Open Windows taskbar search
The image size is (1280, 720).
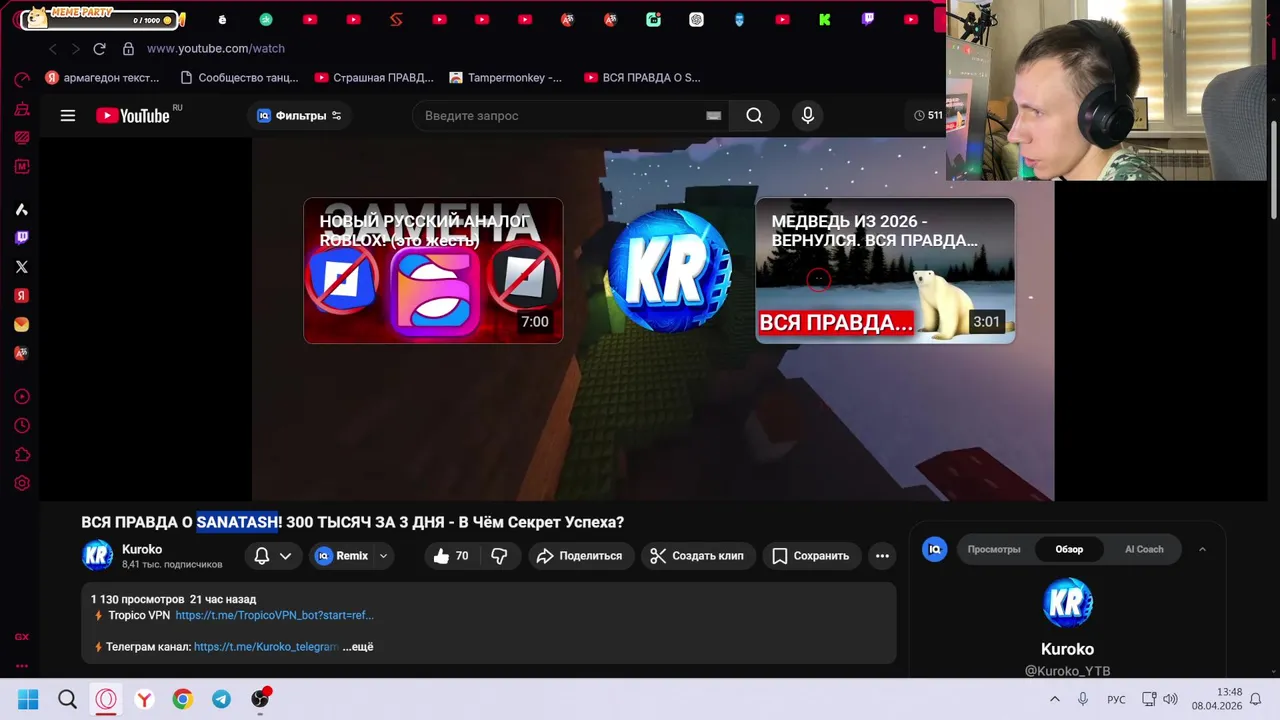[x=67, y=700]
